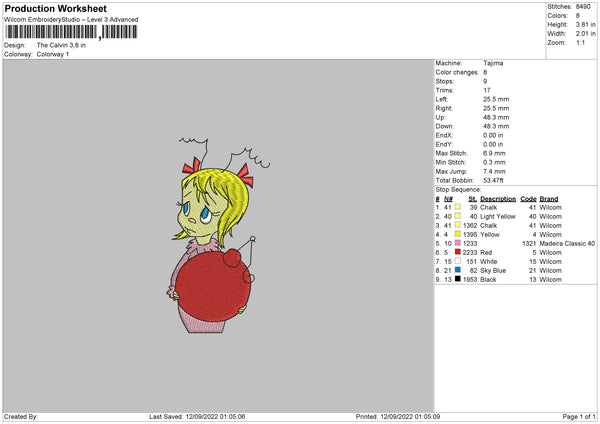Click the Color changes value 8

pos(485,72)
